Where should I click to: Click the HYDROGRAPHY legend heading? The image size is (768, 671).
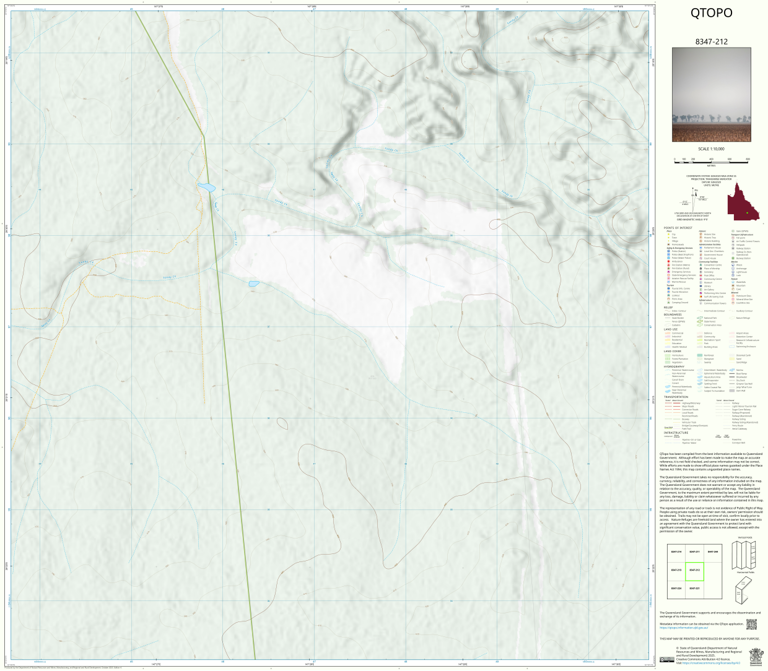coord(674,366)
